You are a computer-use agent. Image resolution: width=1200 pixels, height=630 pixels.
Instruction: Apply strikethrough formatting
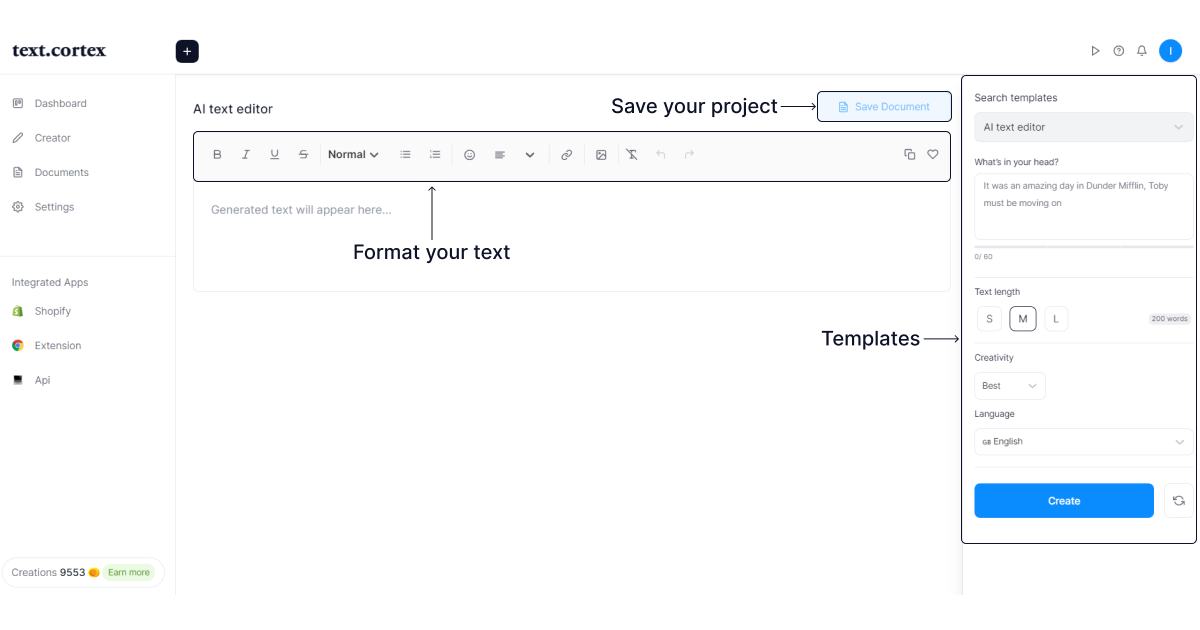pos(304,155)
